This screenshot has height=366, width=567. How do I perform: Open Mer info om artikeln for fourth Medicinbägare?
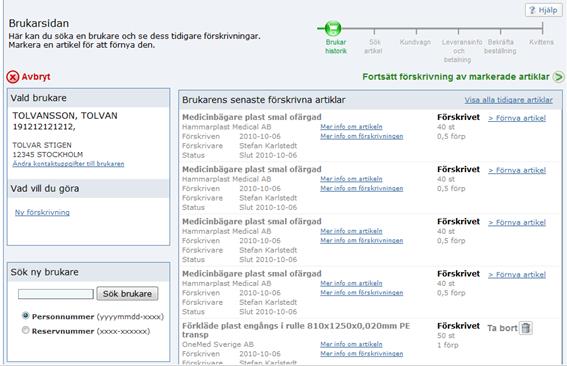351,284
